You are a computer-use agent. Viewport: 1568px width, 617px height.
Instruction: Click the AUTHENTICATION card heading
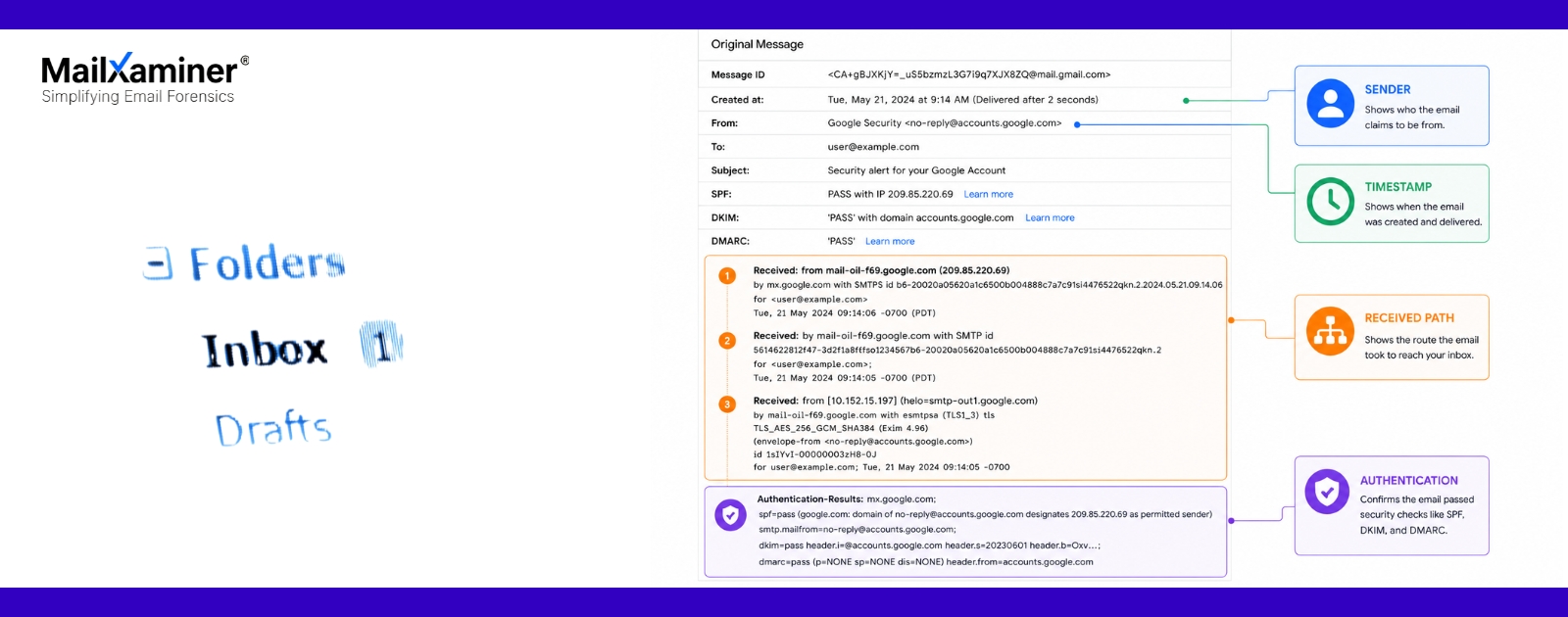(x=1408, y=481)
